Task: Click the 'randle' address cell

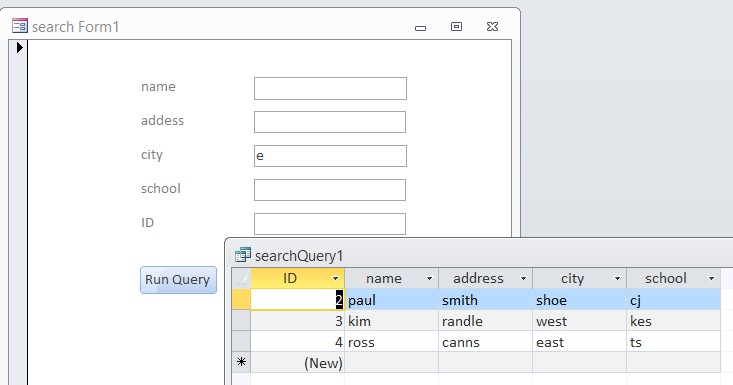Action: pyautogui.click(x=486, y=321)
